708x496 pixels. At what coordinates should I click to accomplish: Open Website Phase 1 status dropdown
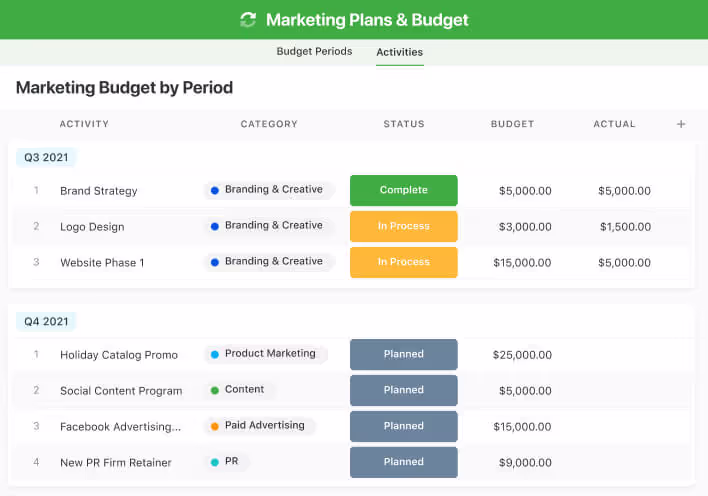coord(403,262)
